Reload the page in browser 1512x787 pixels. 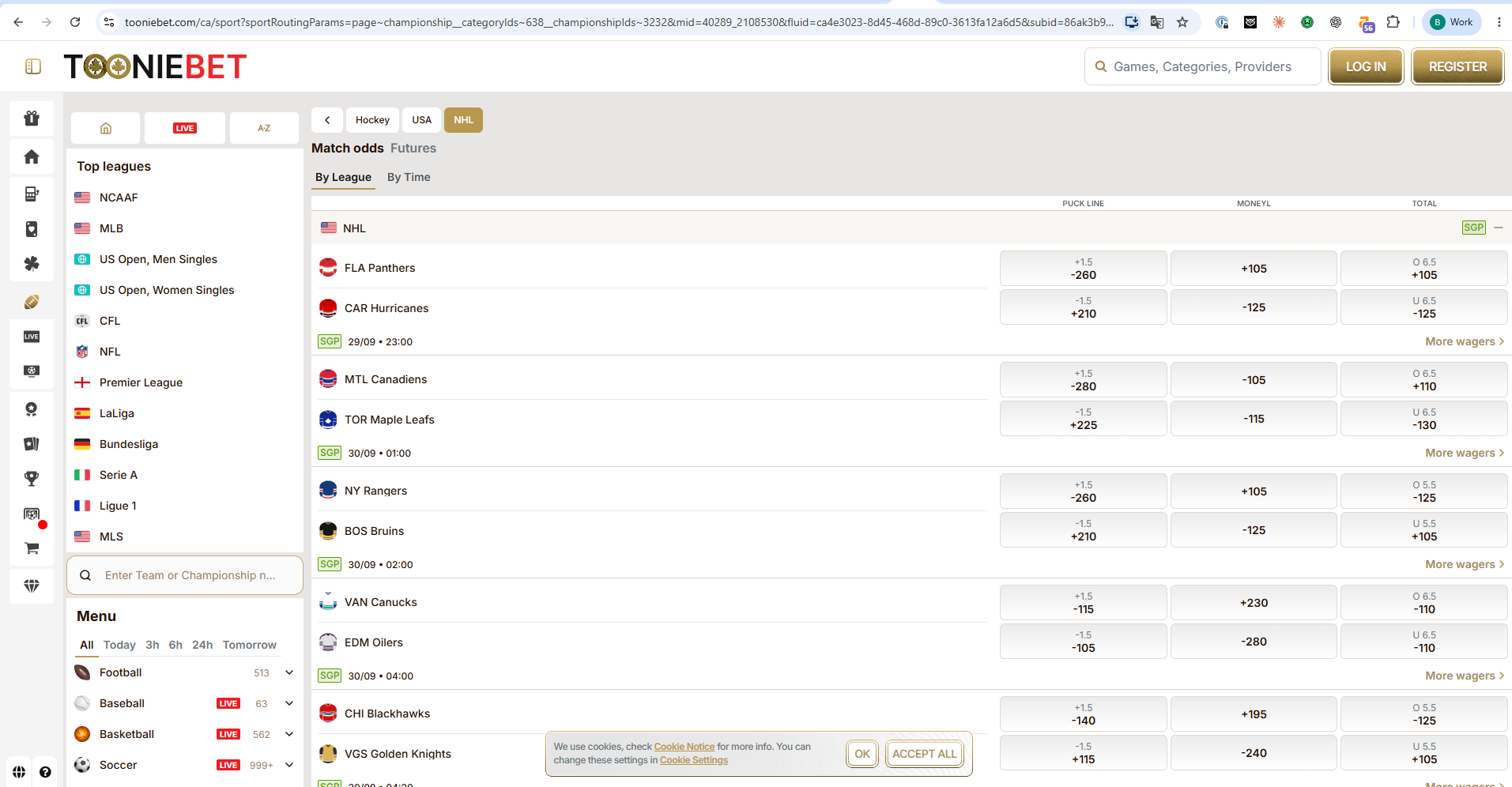[x=75, y=22]
